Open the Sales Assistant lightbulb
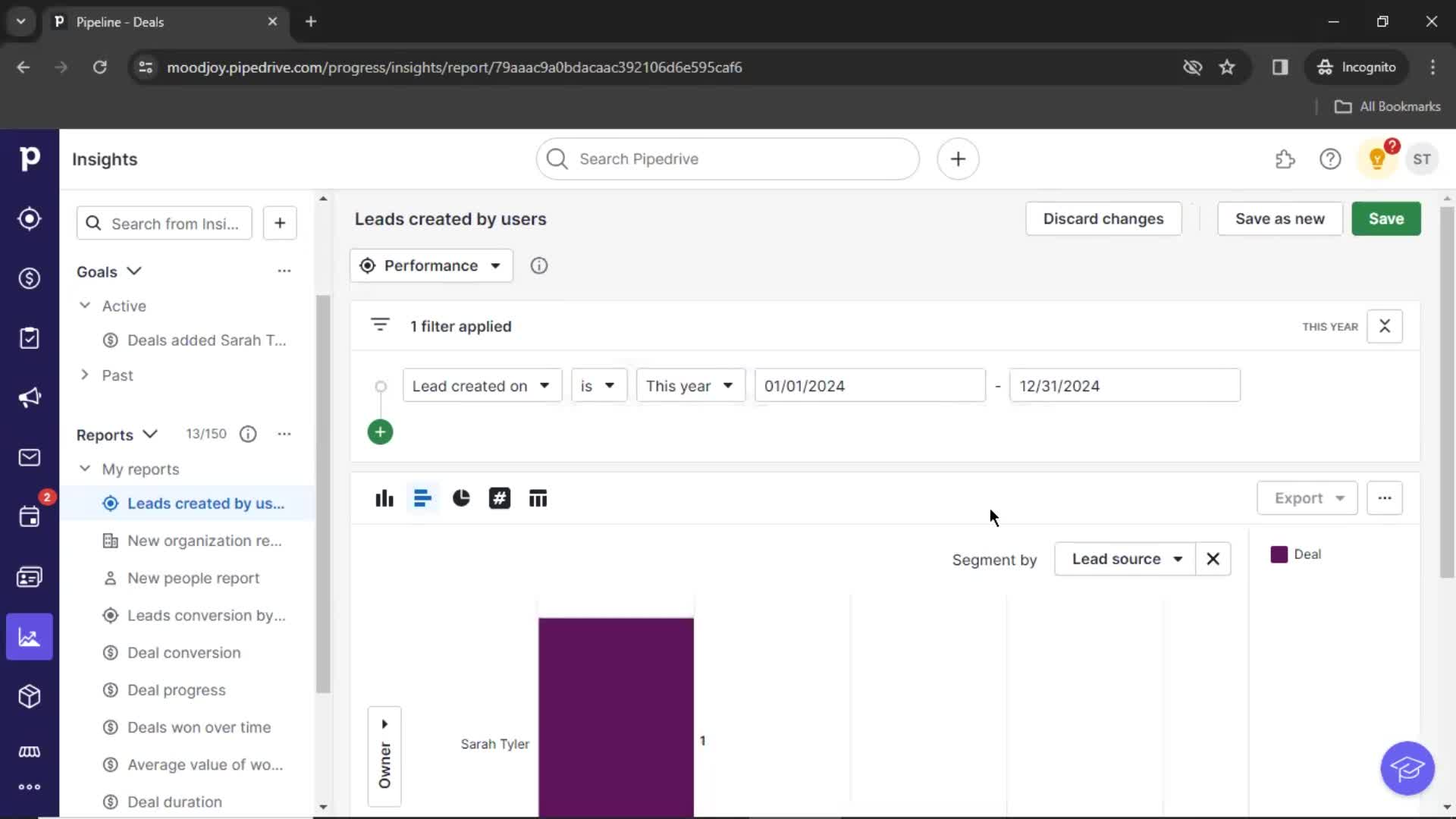 1377,159
